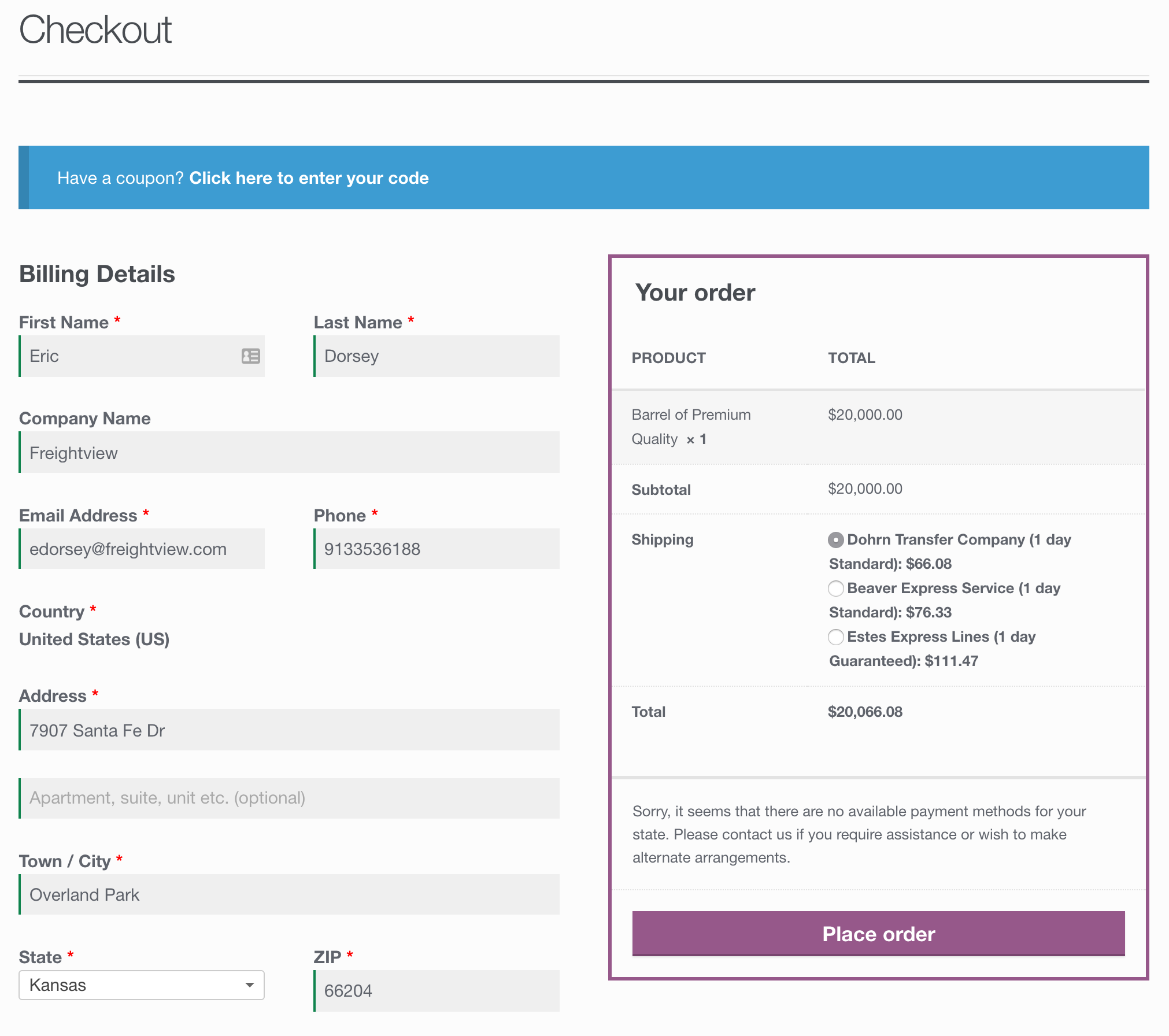Click the Total amount $20,066.08
This screenshot has height=1036, width=1169.
[865, 712]
